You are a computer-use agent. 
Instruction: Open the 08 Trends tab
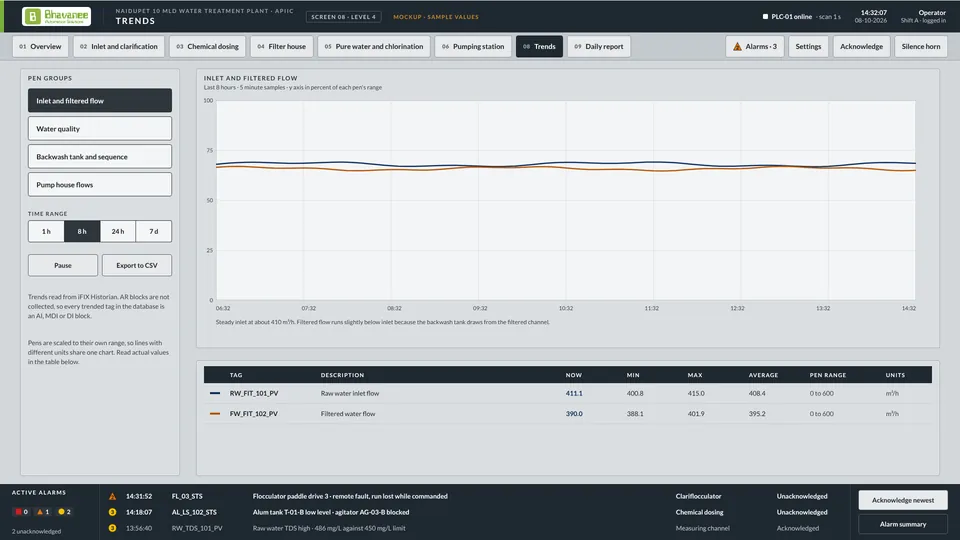coord(539,47)
